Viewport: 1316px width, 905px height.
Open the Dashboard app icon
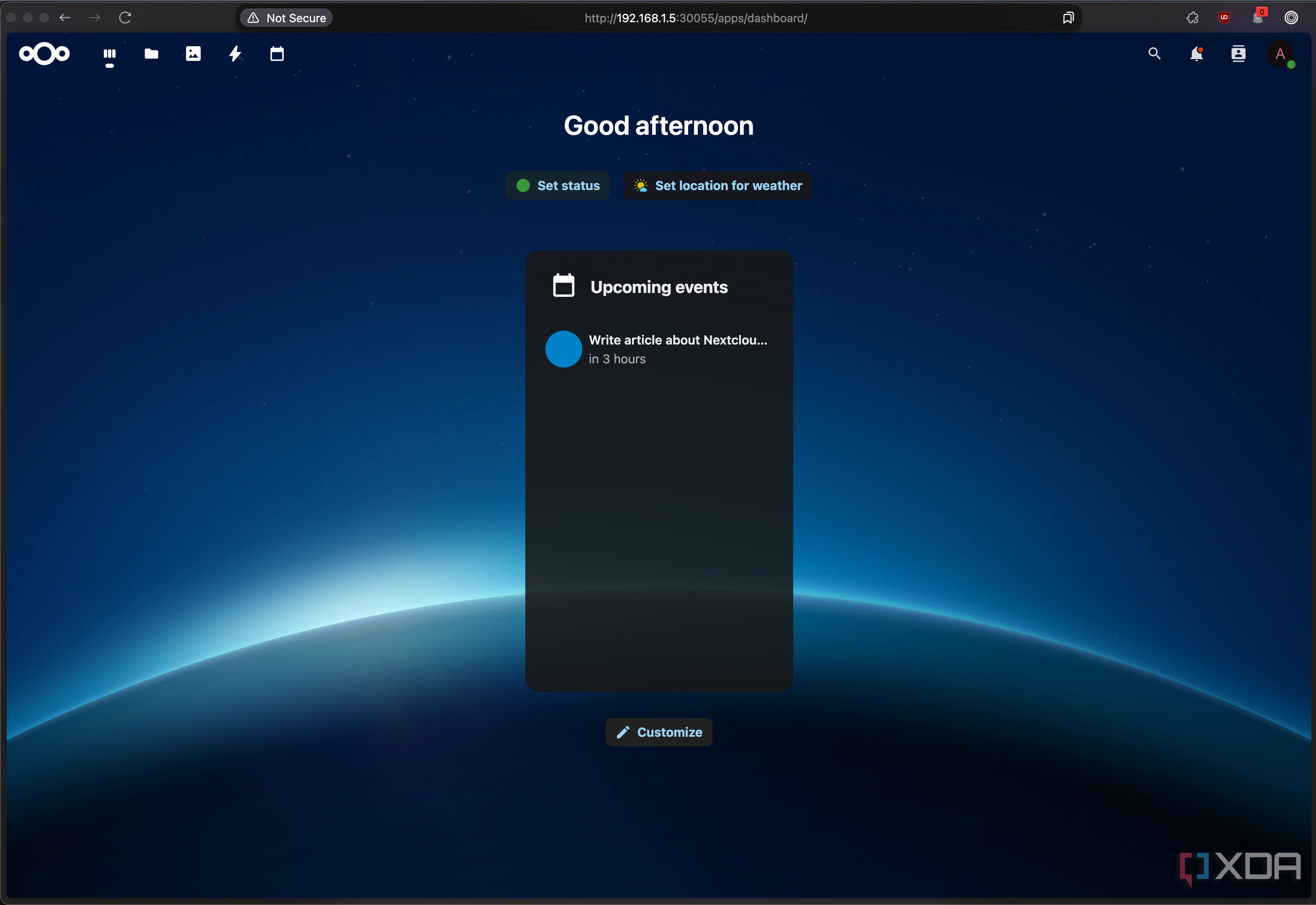[109, 54]
